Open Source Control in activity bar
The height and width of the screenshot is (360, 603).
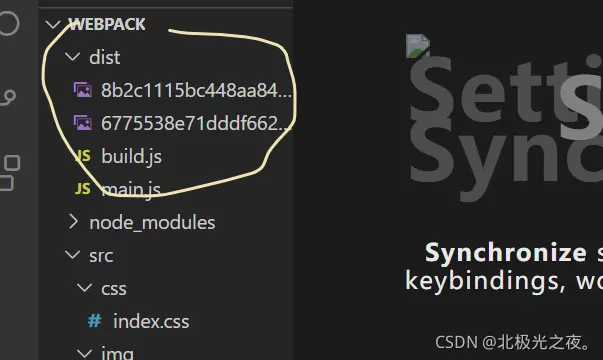[x=8, y=97]
